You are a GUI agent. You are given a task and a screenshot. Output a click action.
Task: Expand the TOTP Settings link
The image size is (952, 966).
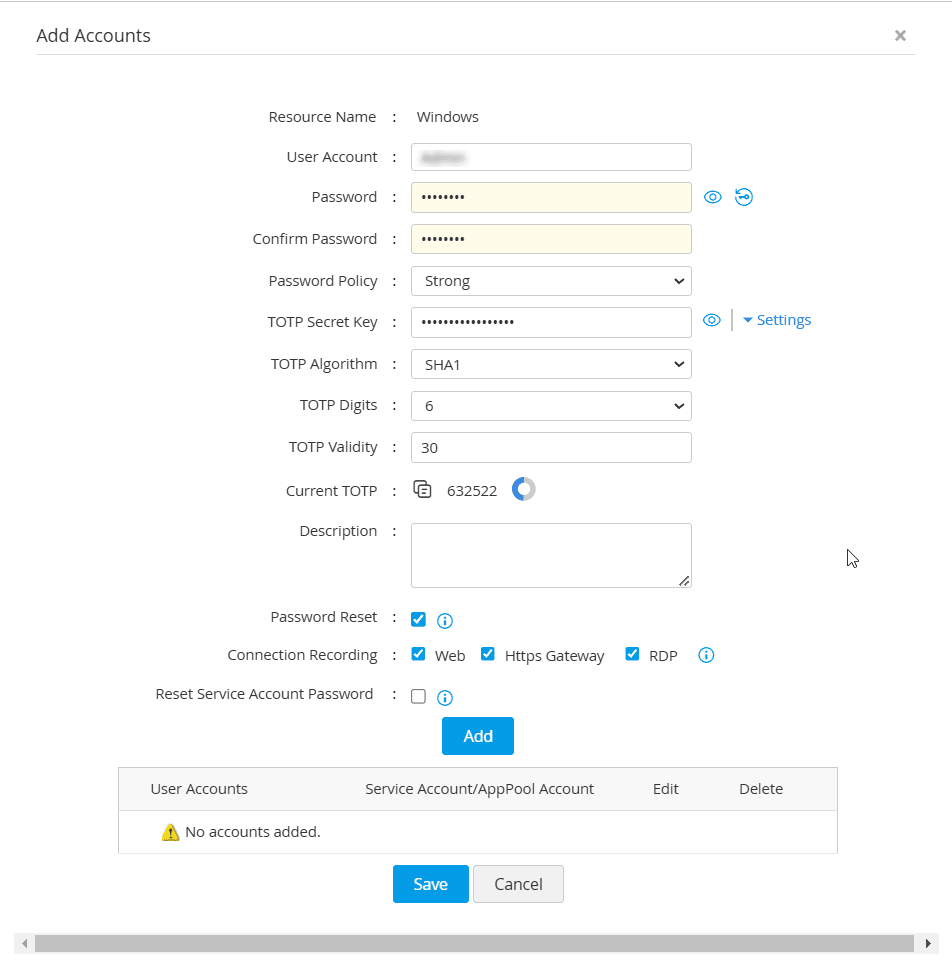click(x=778, y=320)
